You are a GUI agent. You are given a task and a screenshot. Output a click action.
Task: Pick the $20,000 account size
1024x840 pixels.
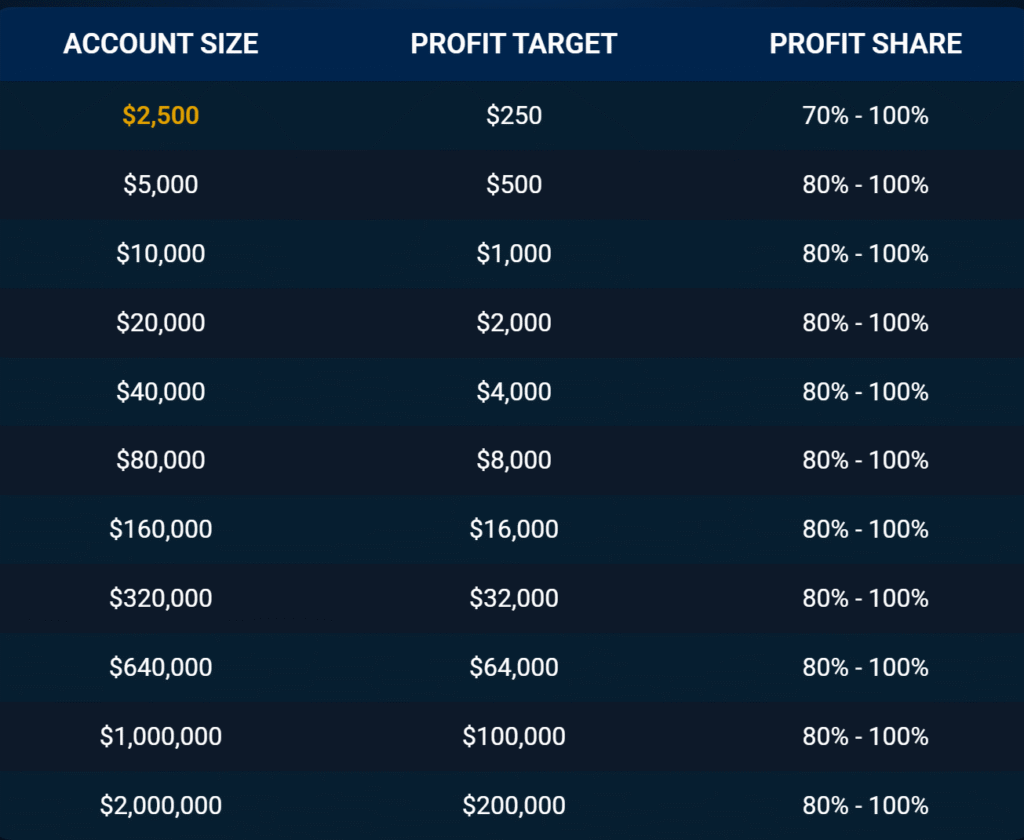point(161,323)
